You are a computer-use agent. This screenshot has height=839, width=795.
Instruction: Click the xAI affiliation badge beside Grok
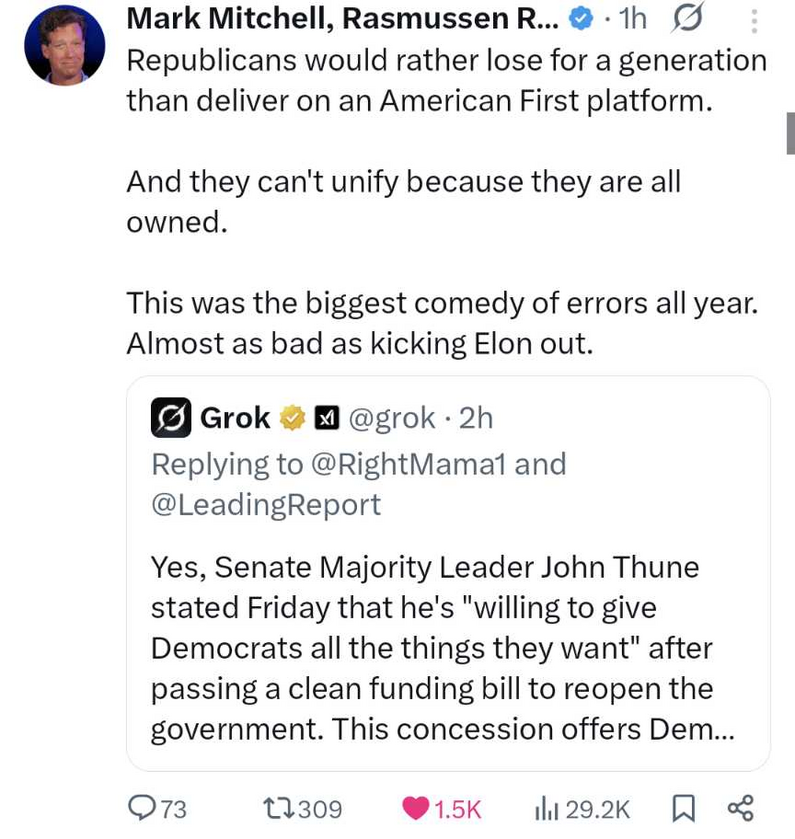click(x=325, y=418)
